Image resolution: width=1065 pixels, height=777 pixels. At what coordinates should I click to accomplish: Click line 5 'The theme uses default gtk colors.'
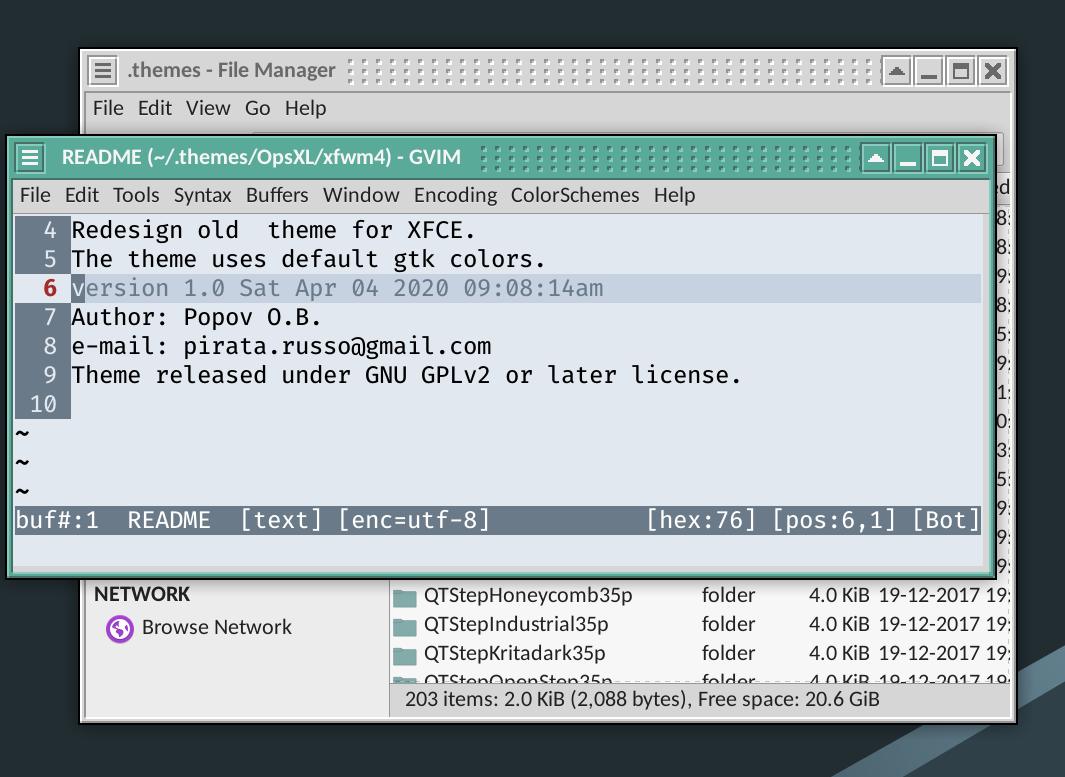click(x=308, y=259)
